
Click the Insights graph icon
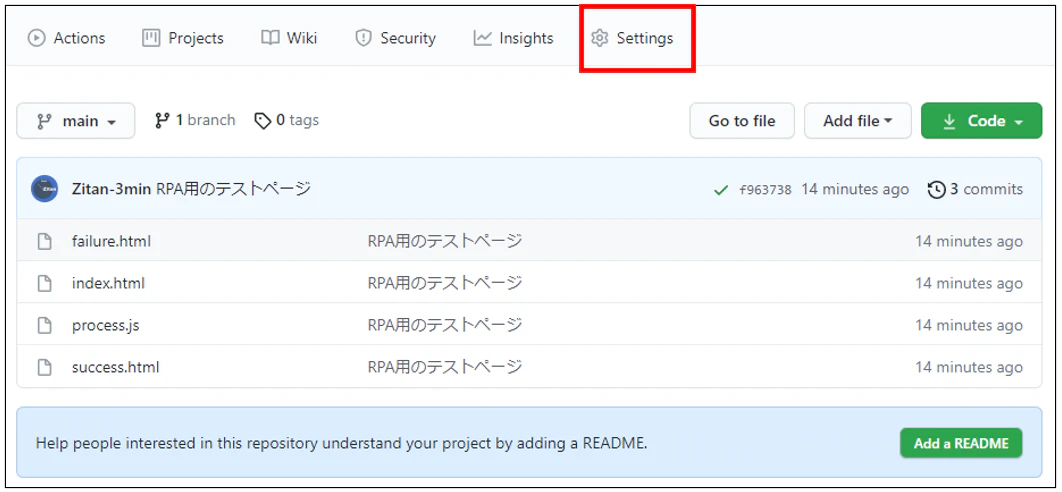point(483,38)
